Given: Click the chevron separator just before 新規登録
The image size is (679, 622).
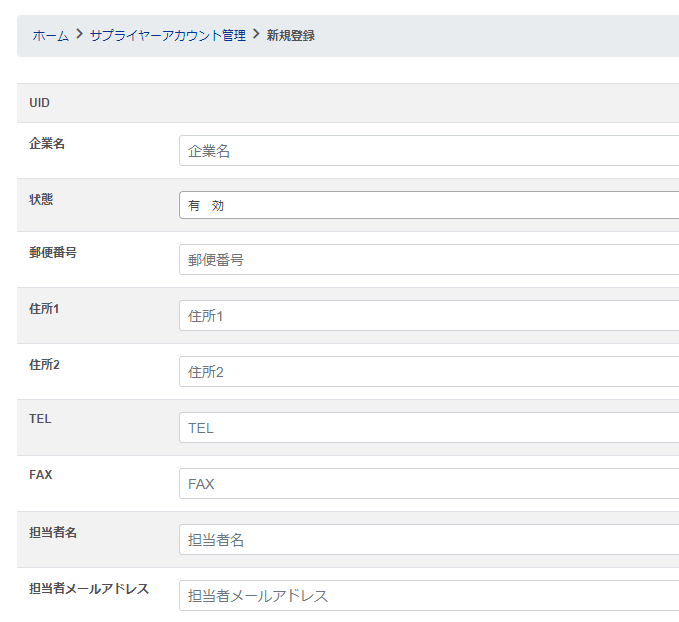Looking at the screenshot, I should click(x=256, y=36).
